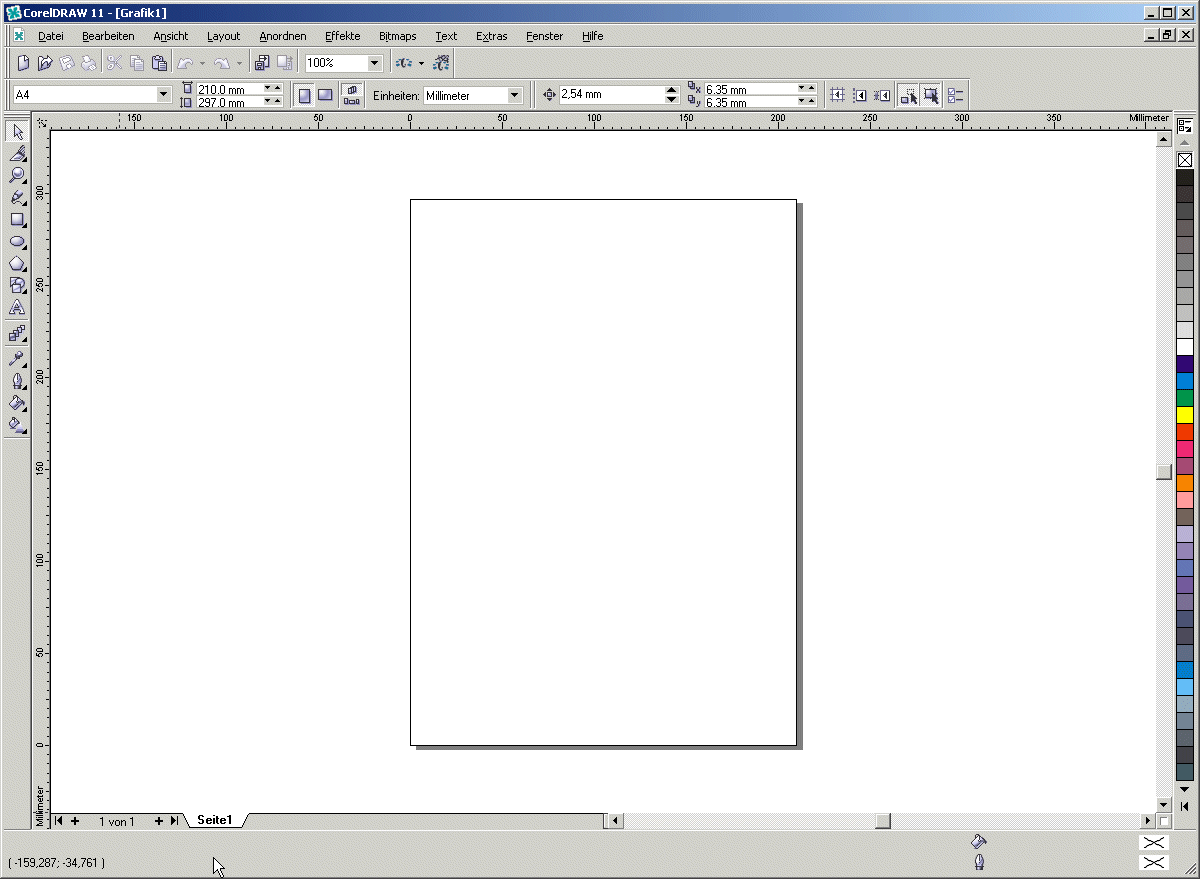Viewport: 1200px width, 879px height.
Task: Open the Bitmaps menu
Action: (398, 36)
